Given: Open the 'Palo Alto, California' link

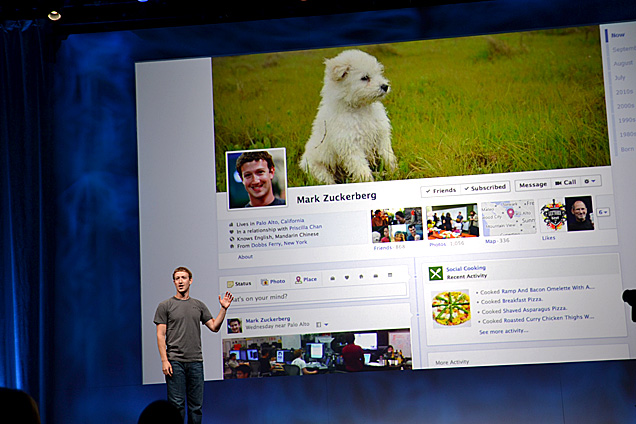Looking at the screenshot, I should pyautogui.click(x=280, y=222).
